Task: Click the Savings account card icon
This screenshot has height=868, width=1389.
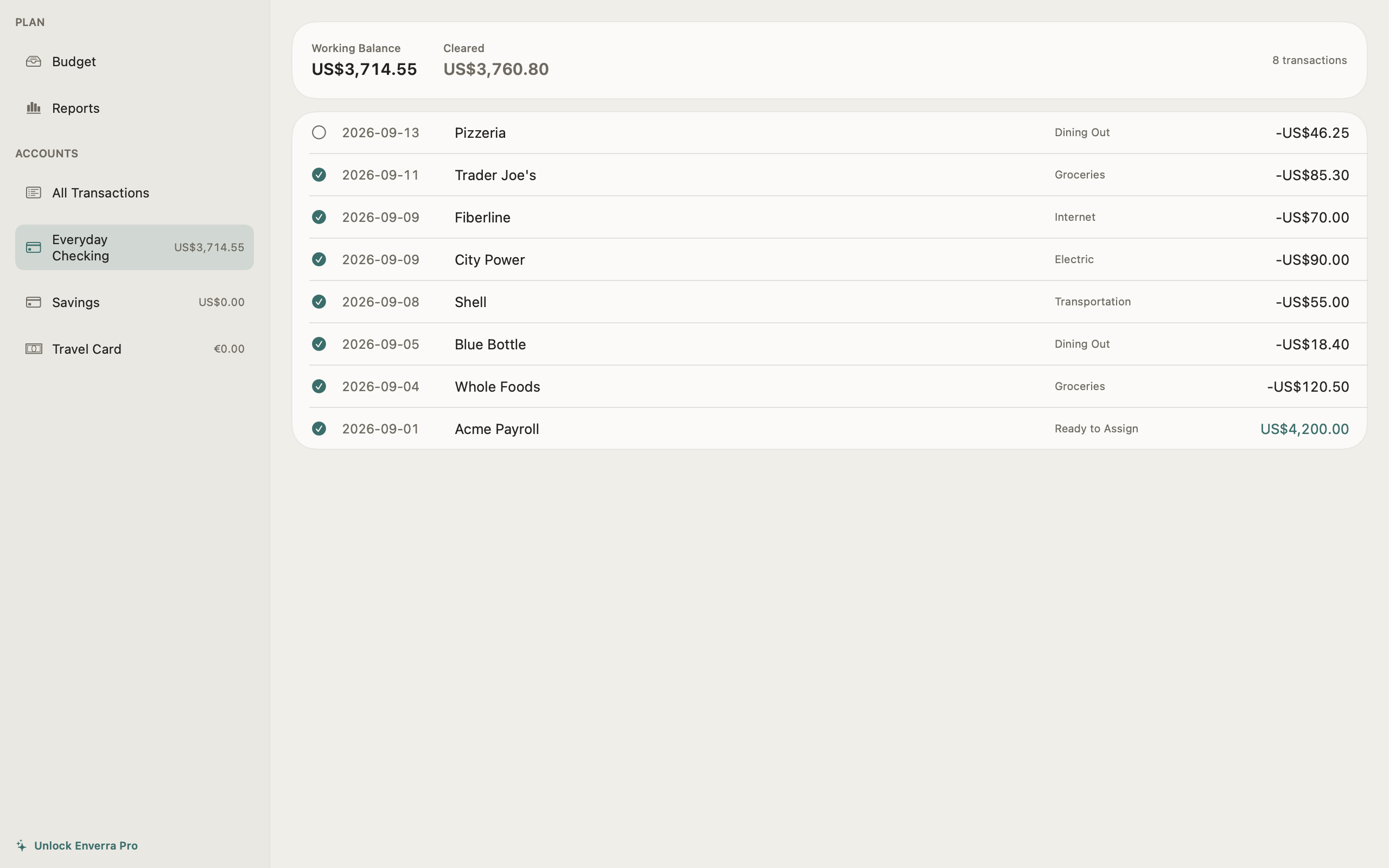Action: click(x=33, y=302)
